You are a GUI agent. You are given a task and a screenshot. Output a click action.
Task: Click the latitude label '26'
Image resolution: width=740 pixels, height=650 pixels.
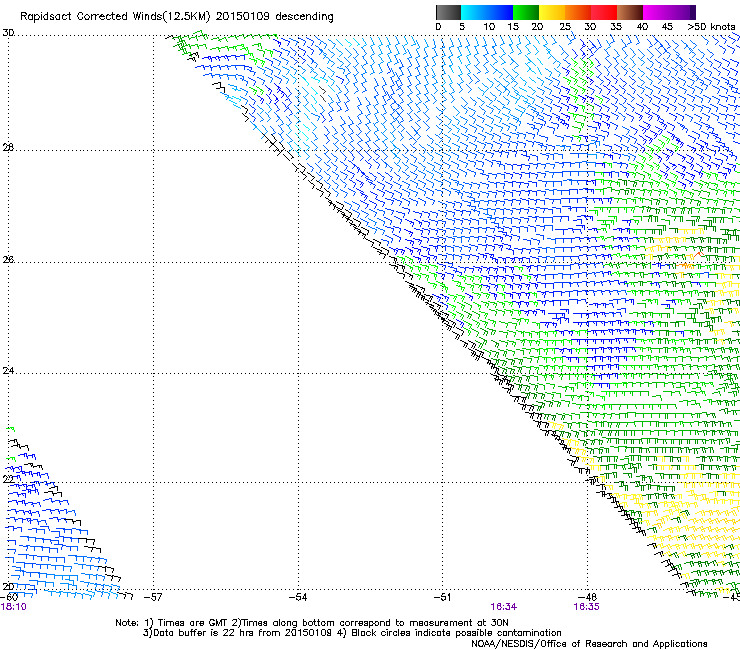[x=8, y=260]
